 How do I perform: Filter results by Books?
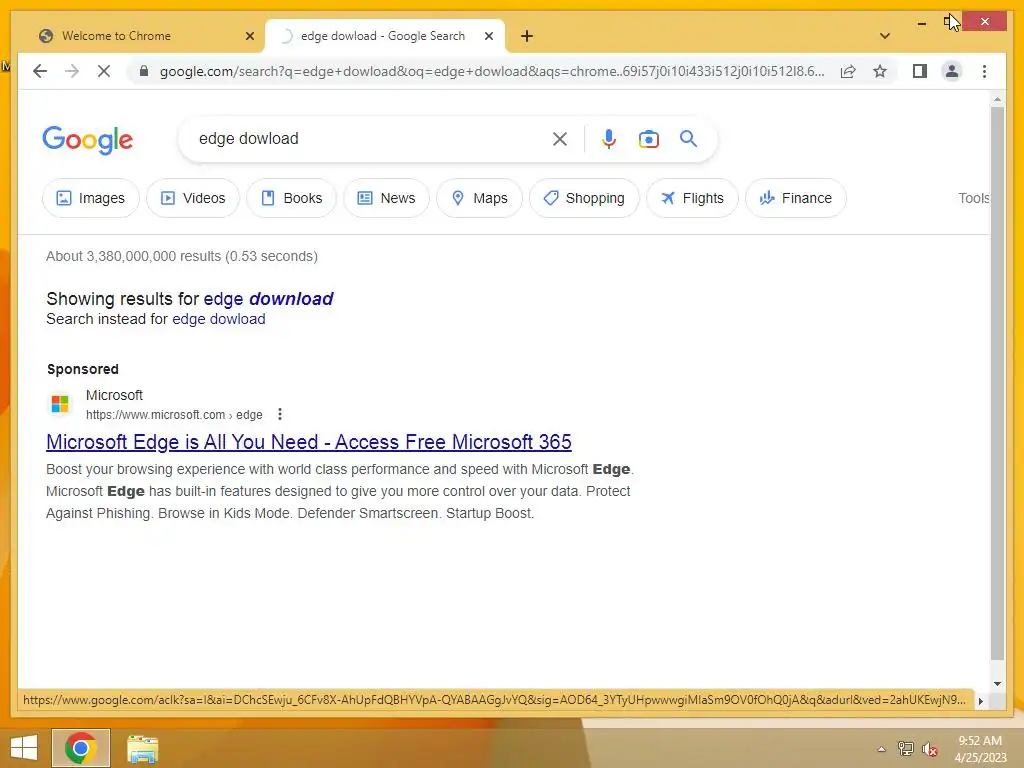(x=291, y=198)
